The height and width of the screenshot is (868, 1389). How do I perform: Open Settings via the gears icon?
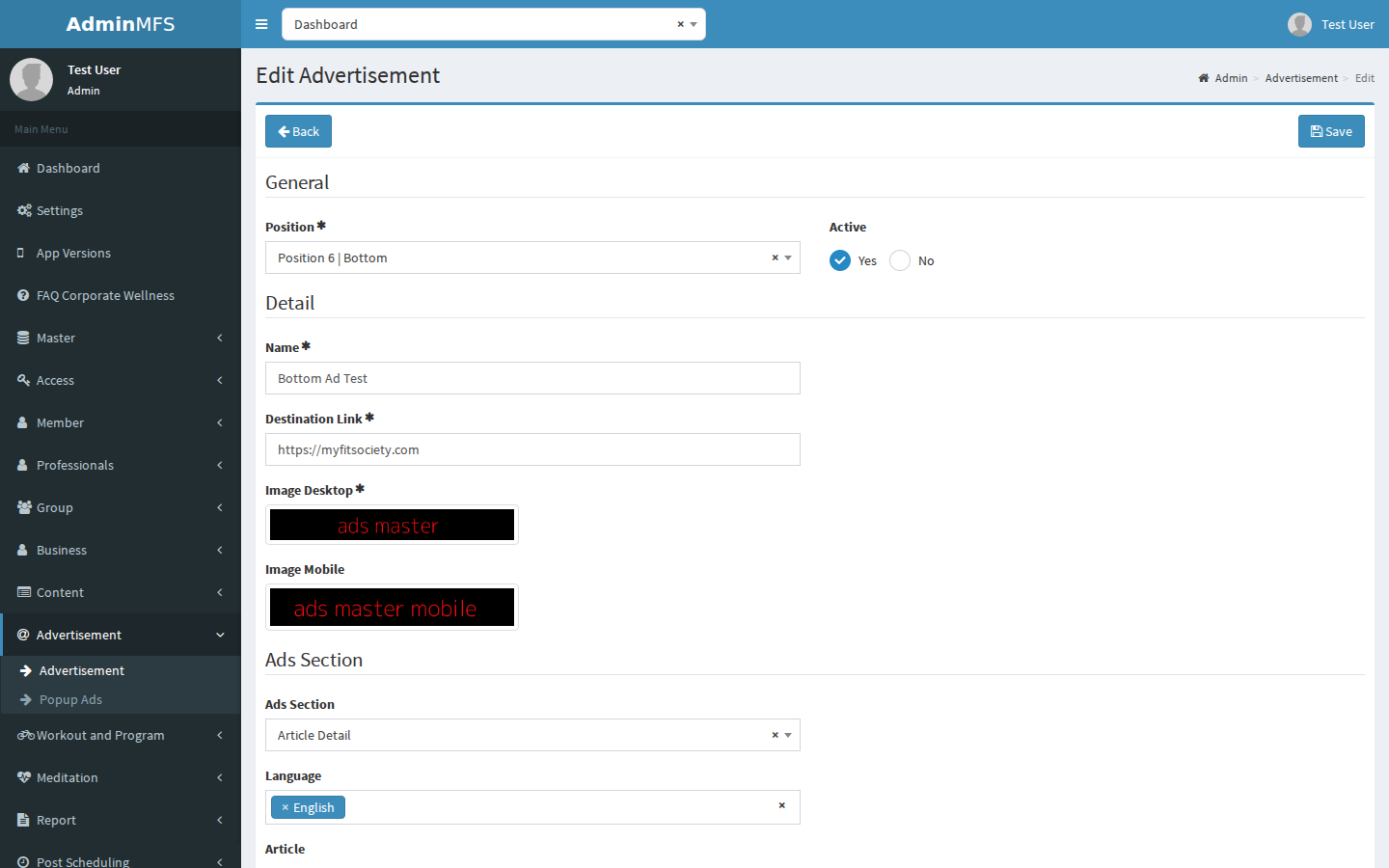coord(24,210)
